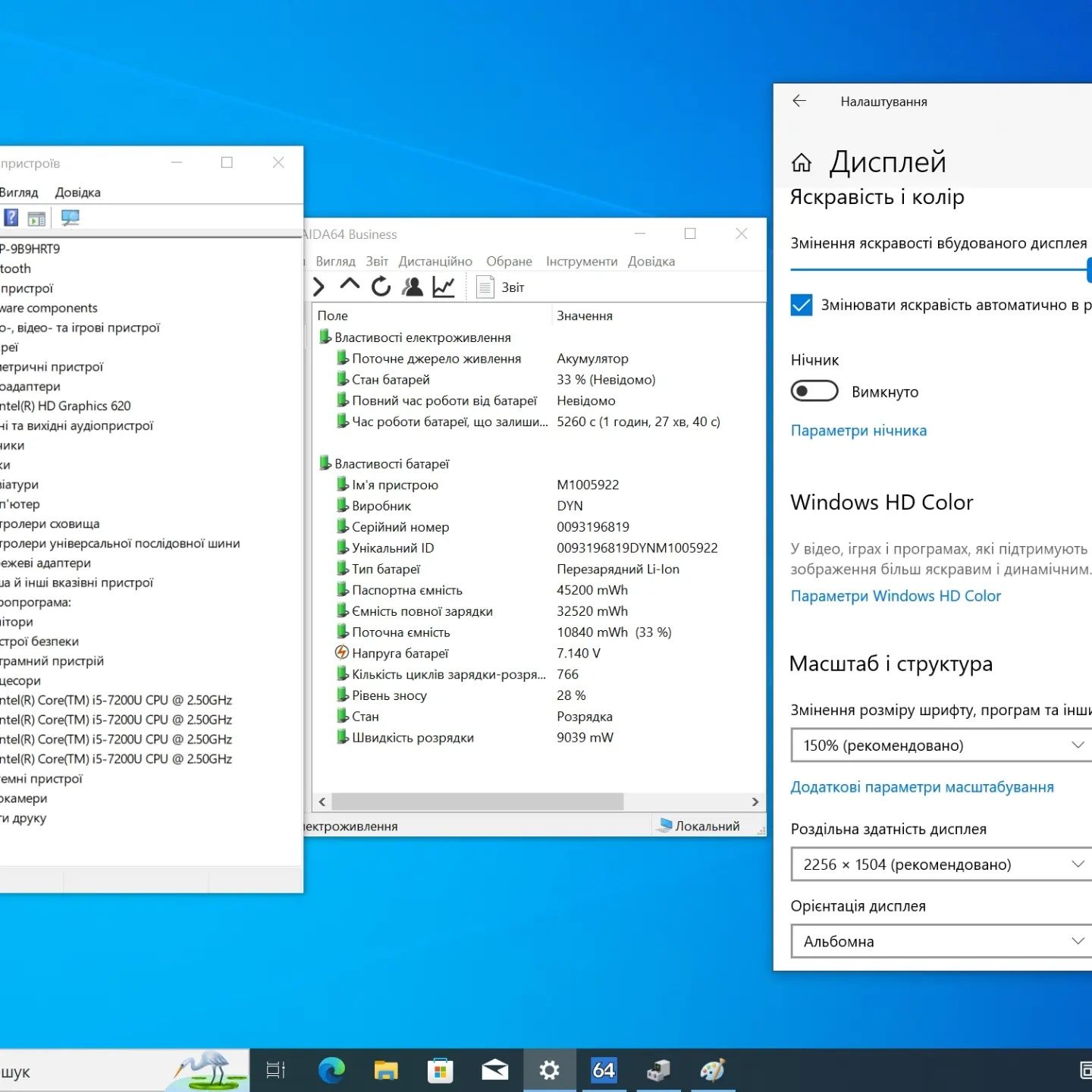Open Додаткові параметри масштабування link
Viewport: 1092px width, 1092px height.
click(x=922, y=787)
